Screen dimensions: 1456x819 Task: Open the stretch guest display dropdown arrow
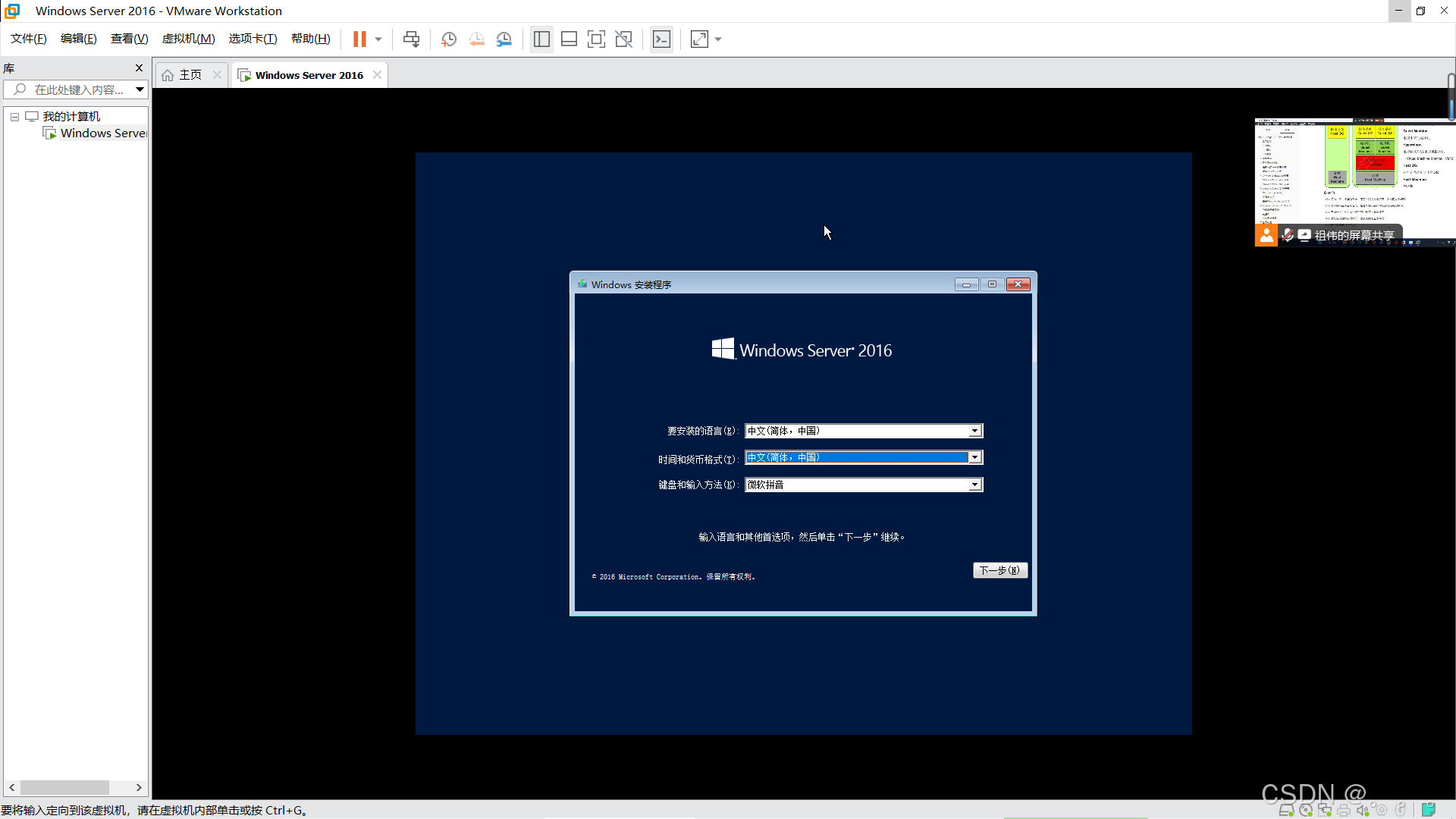pyautogui.click(x=718, y=39)
